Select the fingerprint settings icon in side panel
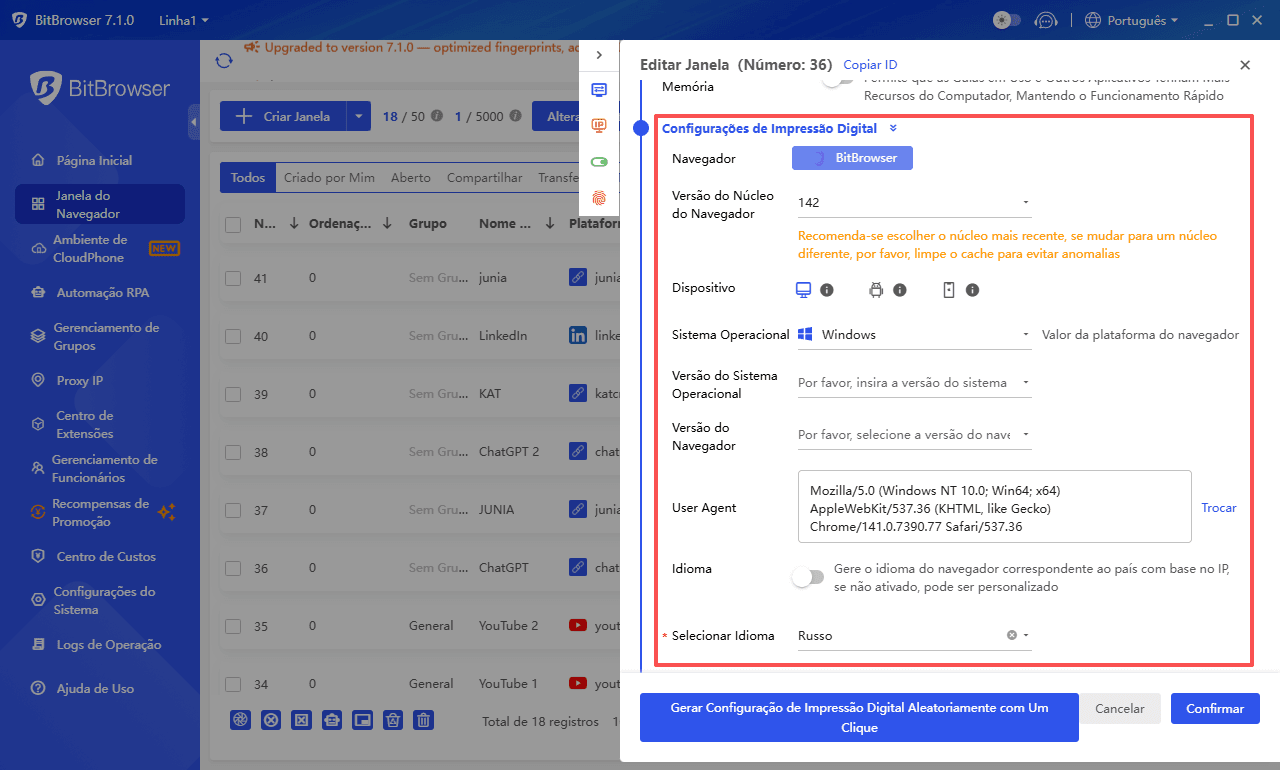 [599, 198]
